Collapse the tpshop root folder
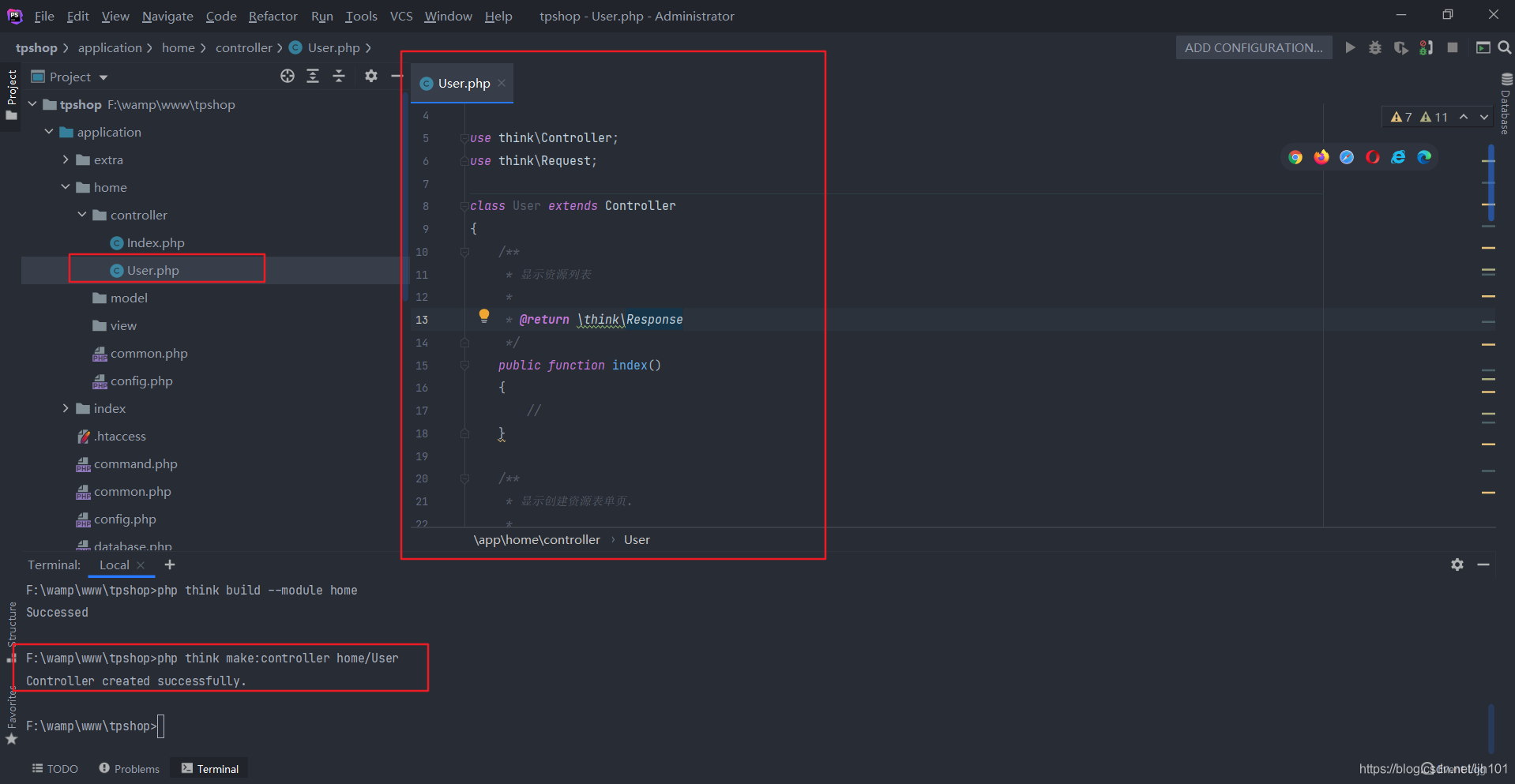This screenshot has height=784, width=1515. [x=32, y=104]
